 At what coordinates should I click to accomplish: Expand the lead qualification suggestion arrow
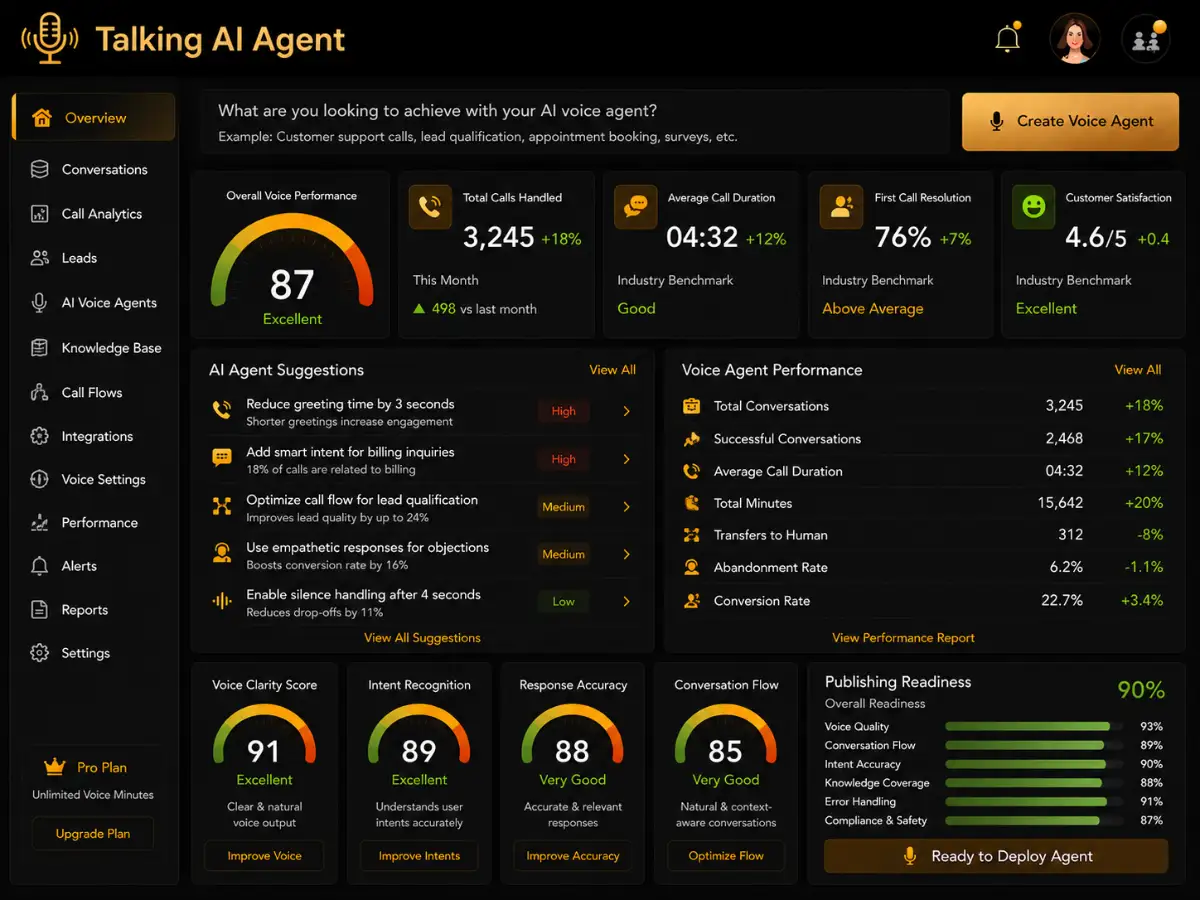click(627, 507)
